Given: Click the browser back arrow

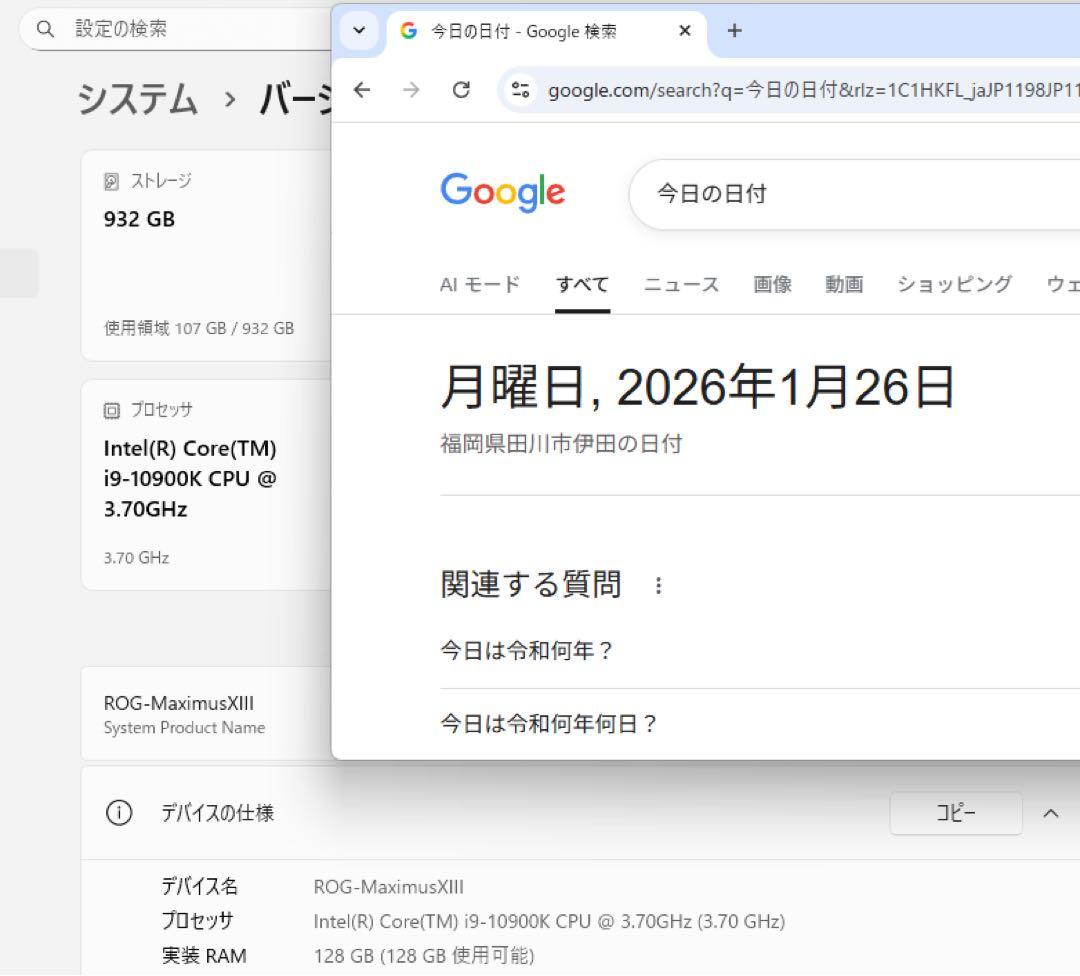Looking at the screenshot, I should (361, 89).
